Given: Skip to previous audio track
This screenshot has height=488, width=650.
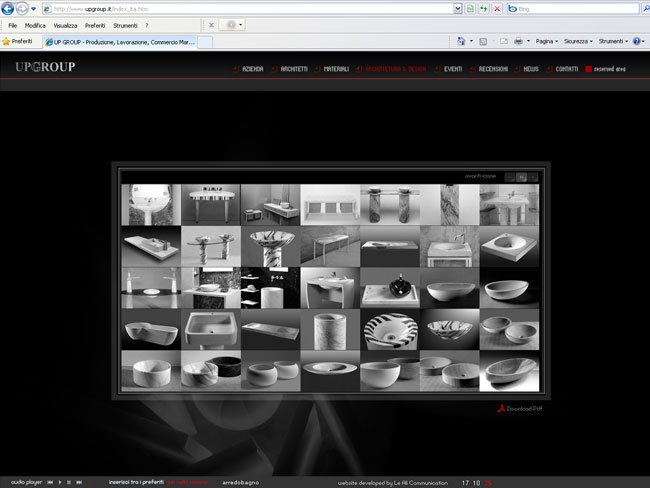Looking at the screenshot, I should [50, 482].
